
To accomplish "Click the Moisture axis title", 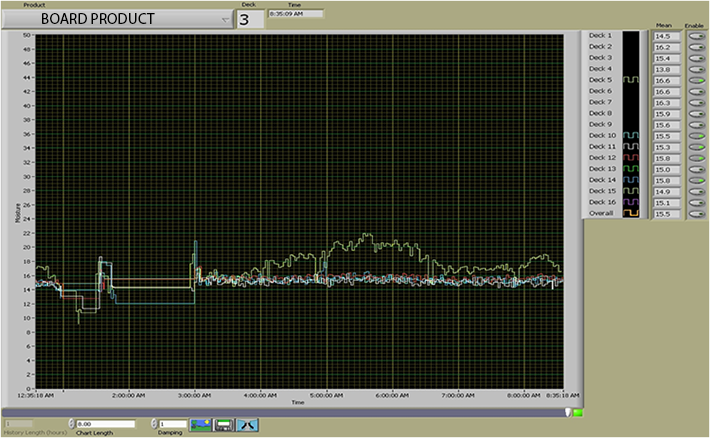I will (x=18, y=212).
